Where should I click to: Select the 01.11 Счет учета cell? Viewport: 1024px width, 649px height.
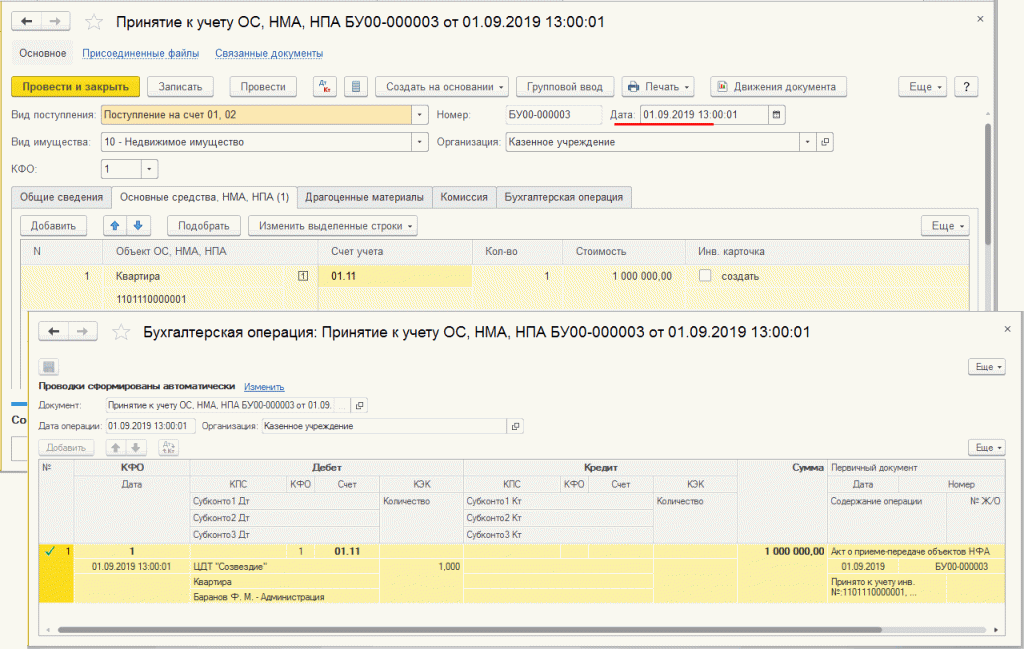pos(394,276)
